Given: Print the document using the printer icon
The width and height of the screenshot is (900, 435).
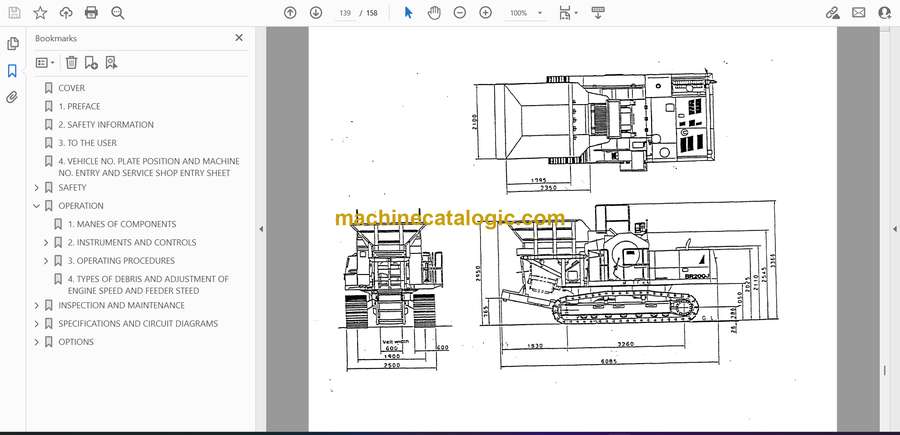Looking at the screenshot, I should point(91,13).
